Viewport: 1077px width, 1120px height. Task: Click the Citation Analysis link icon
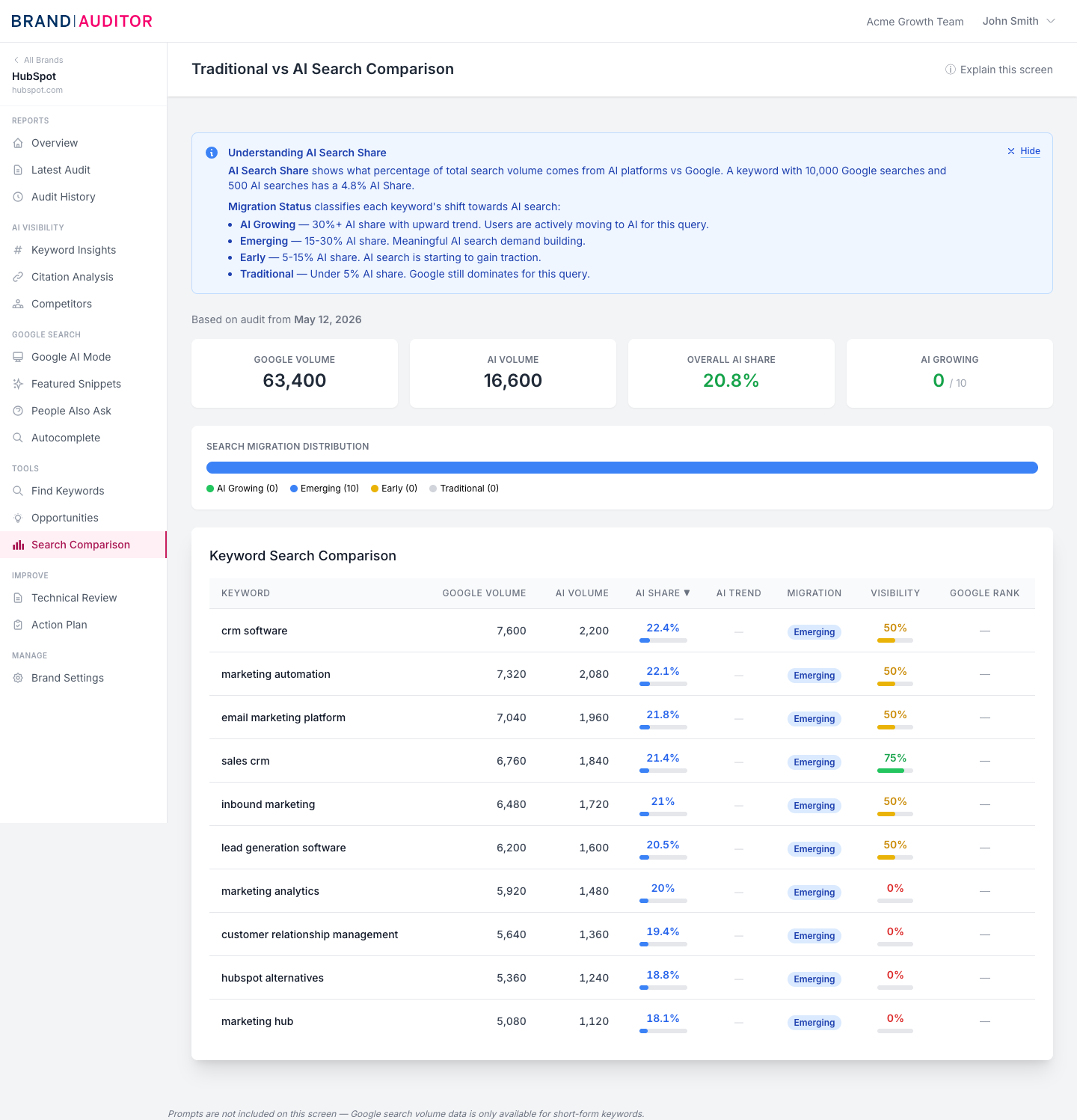(x=18, y=277)
